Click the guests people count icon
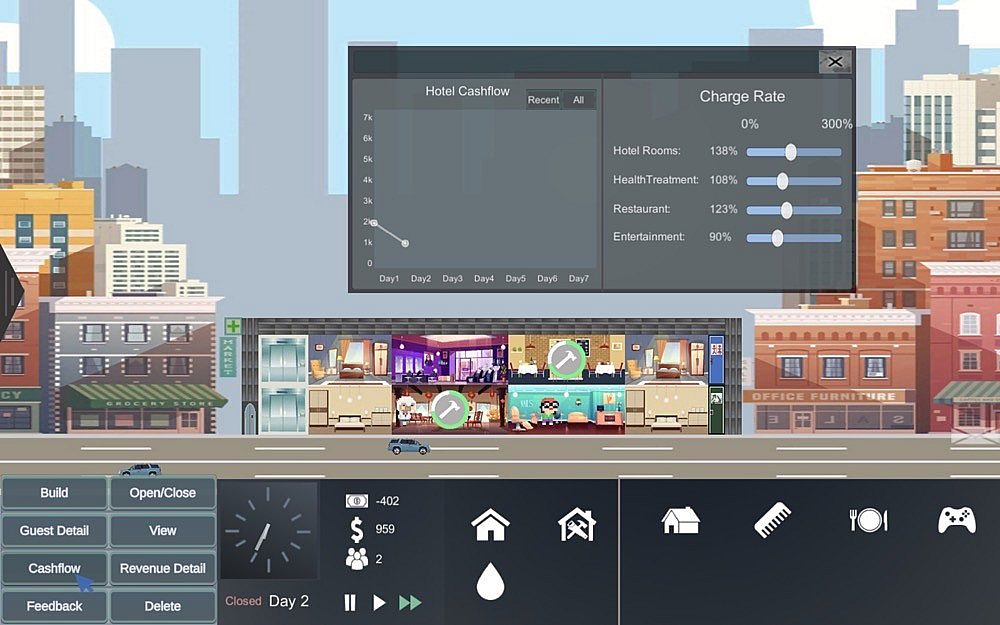1000x625 pixels. (357, 559)
